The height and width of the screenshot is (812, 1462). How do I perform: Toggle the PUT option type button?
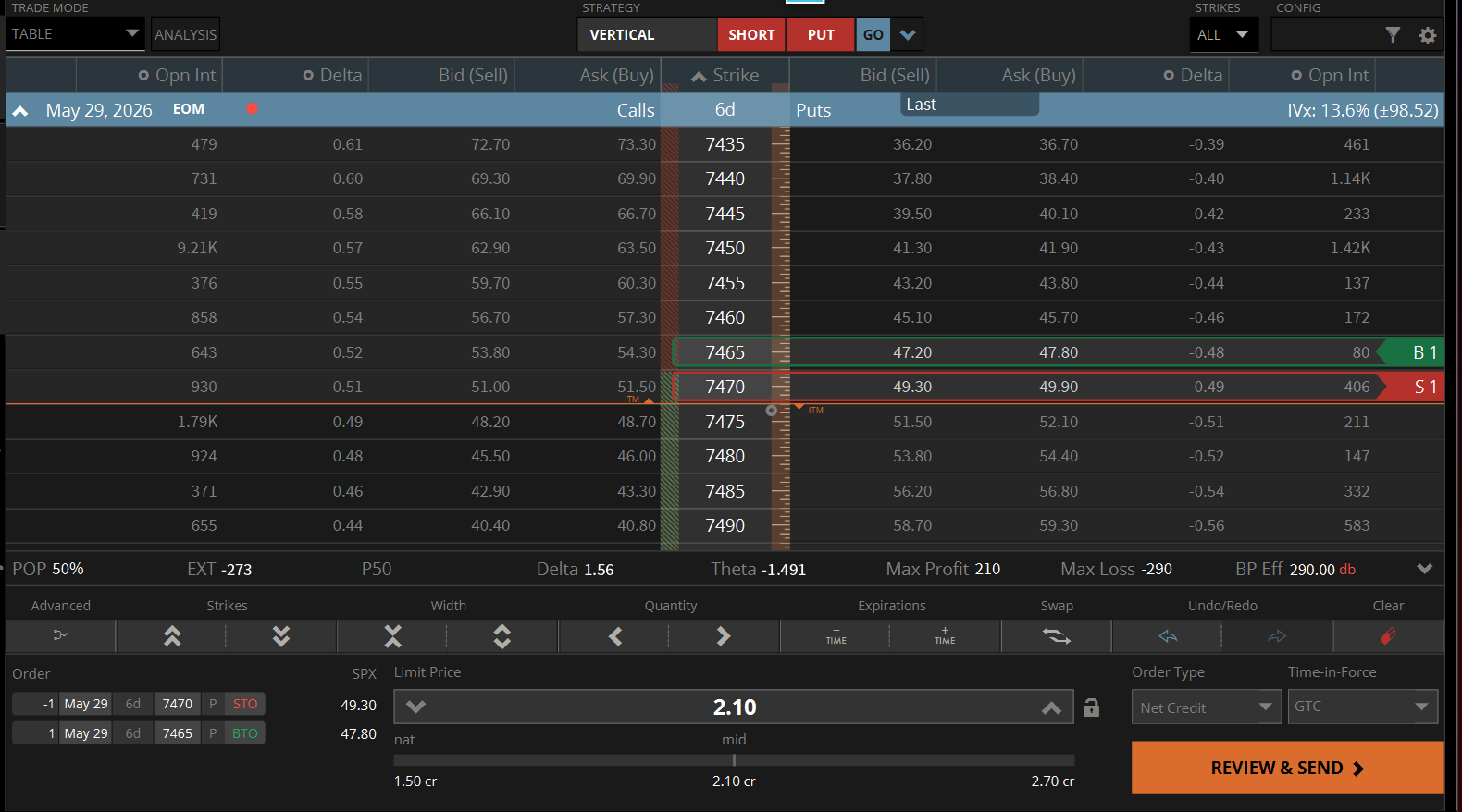821,35
